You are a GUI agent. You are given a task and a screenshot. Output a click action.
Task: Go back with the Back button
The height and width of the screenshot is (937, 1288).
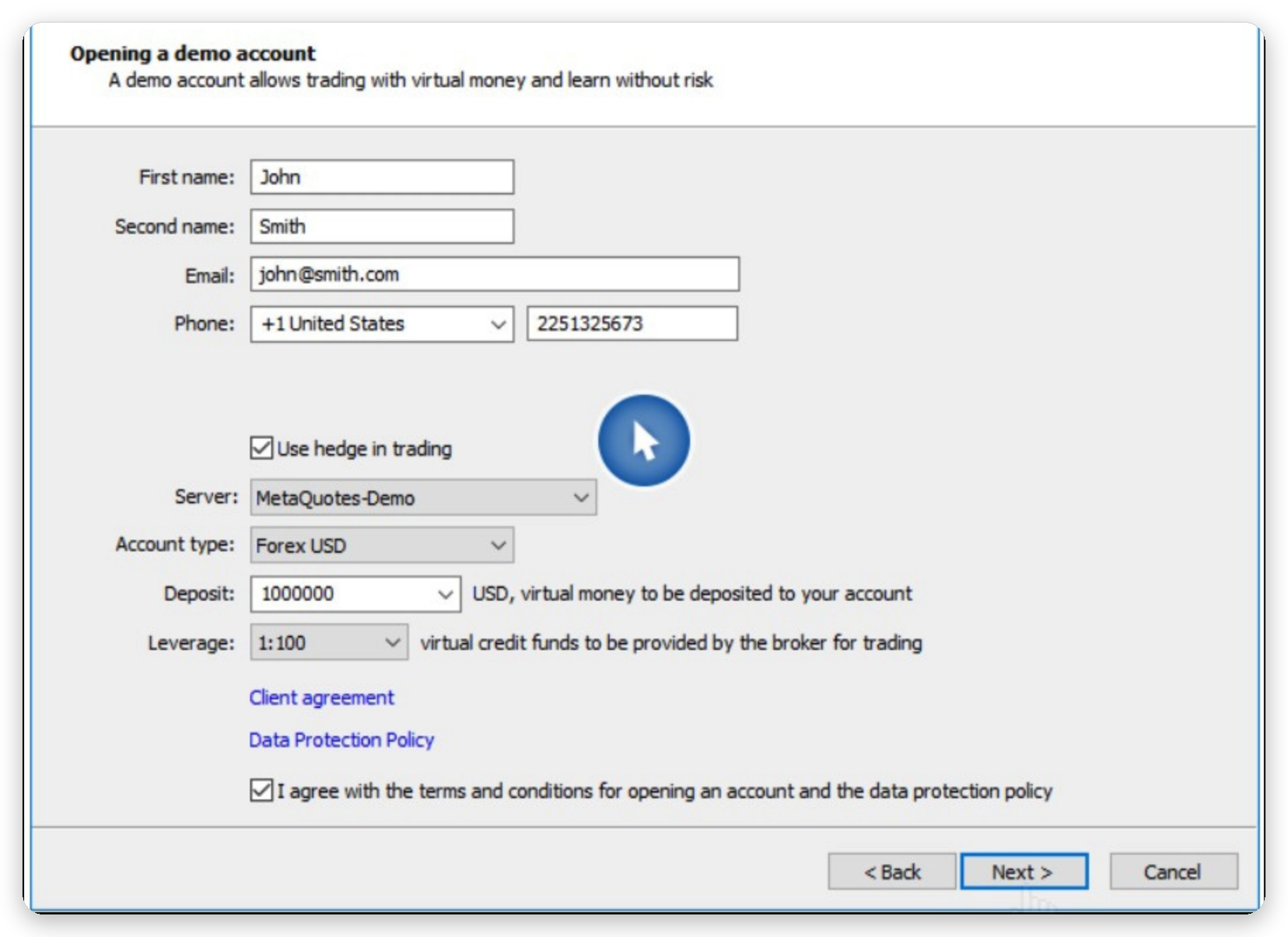(892, 872)
